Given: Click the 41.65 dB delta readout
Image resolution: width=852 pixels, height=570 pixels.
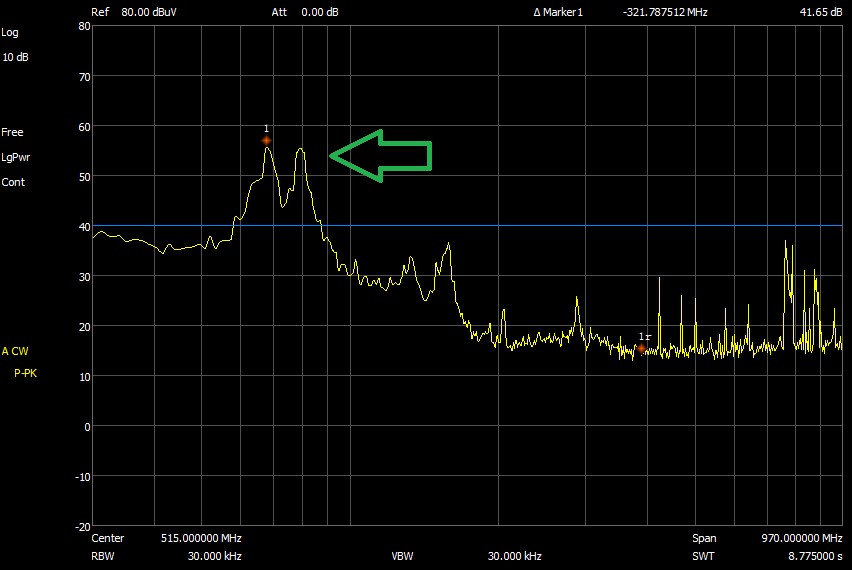Looking at the screenshot, I should [820, 12].
